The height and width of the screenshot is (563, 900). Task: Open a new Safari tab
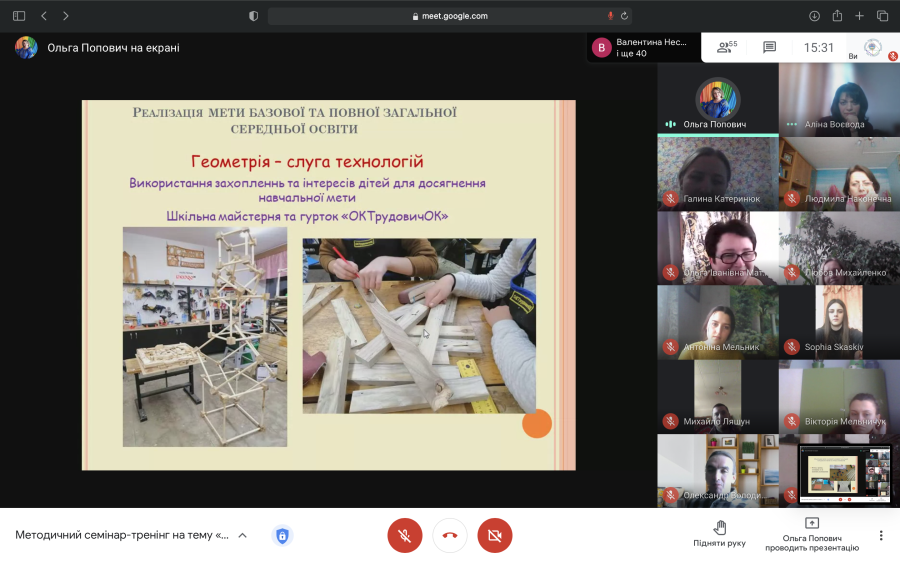click(x=859, y=16)
